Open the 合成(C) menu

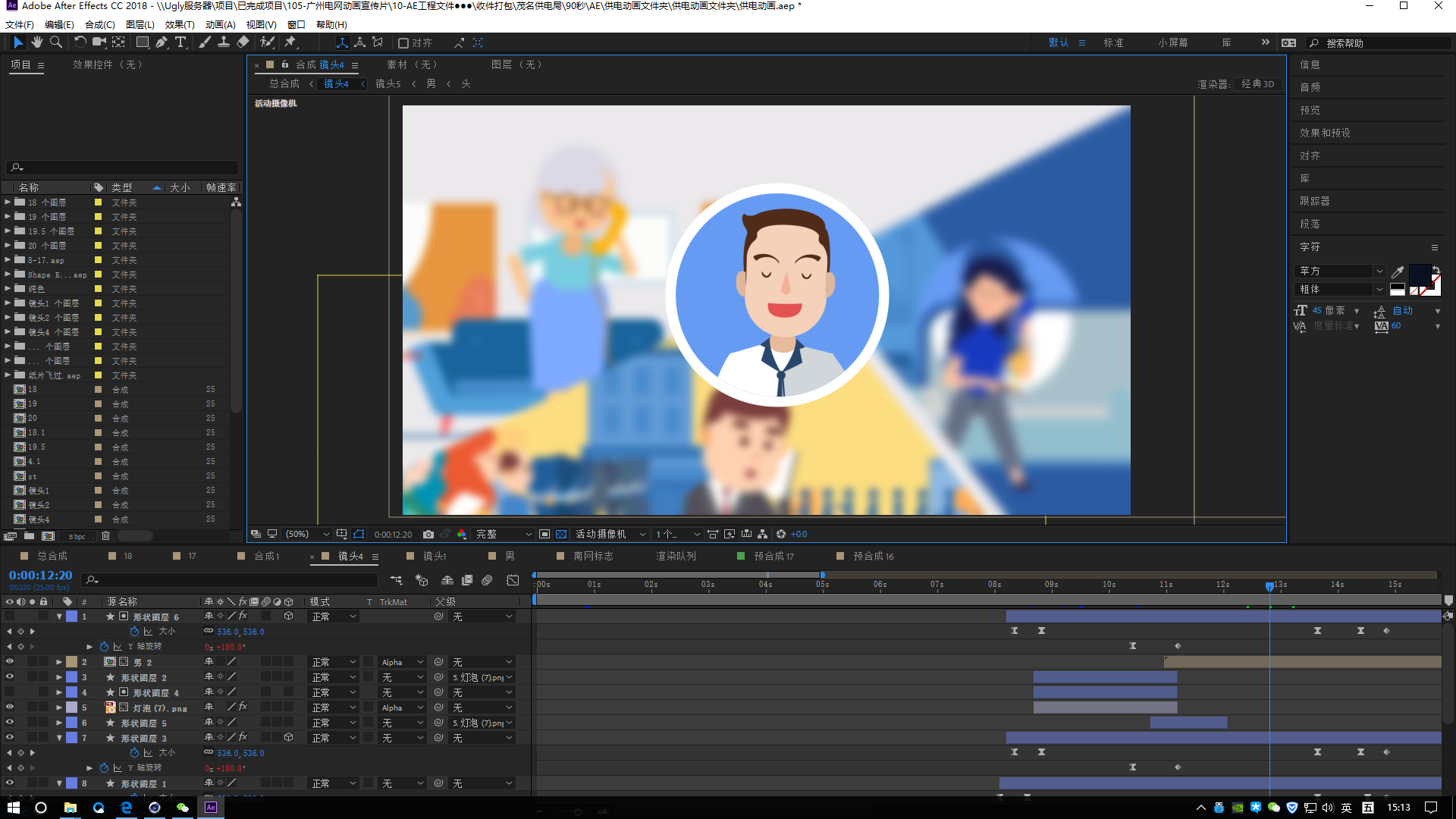pos(99,24)
